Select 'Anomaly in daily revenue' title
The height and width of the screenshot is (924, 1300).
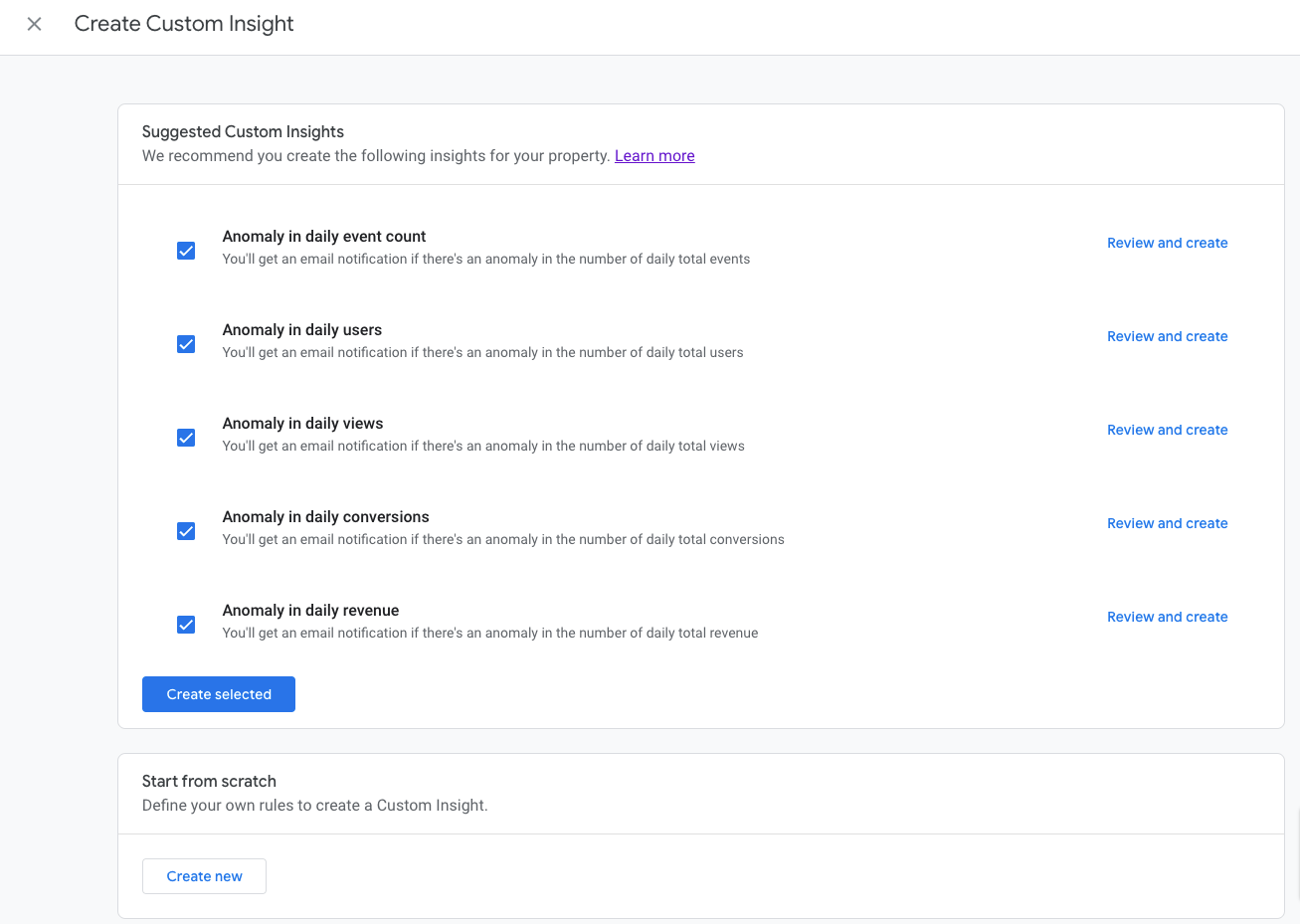[x=311, y=611]
